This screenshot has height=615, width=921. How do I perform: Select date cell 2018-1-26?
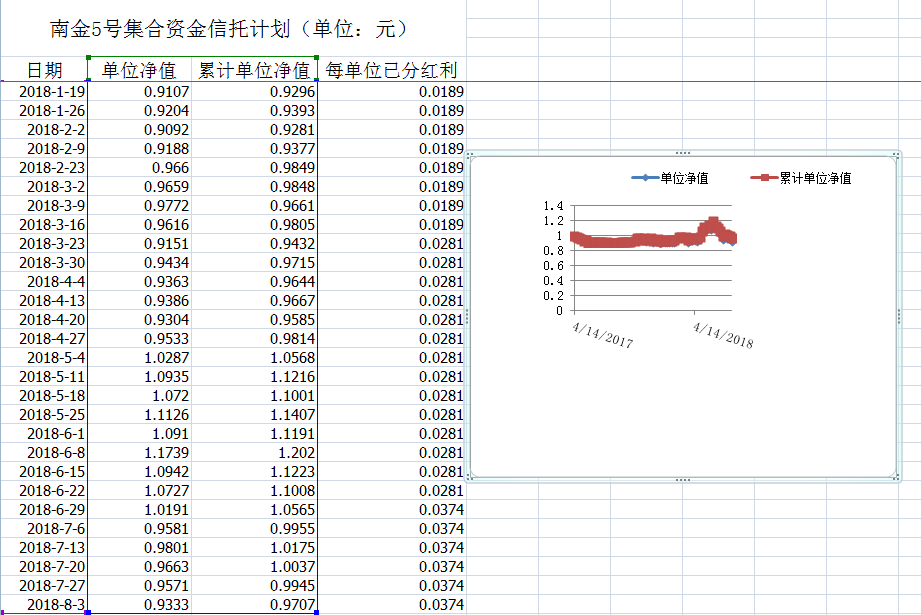pos(44,110)
